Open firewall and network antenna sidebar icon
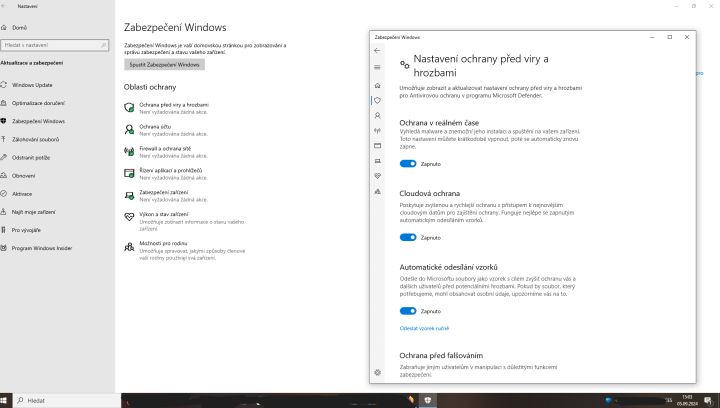720x408 pixels. [377, 131]
